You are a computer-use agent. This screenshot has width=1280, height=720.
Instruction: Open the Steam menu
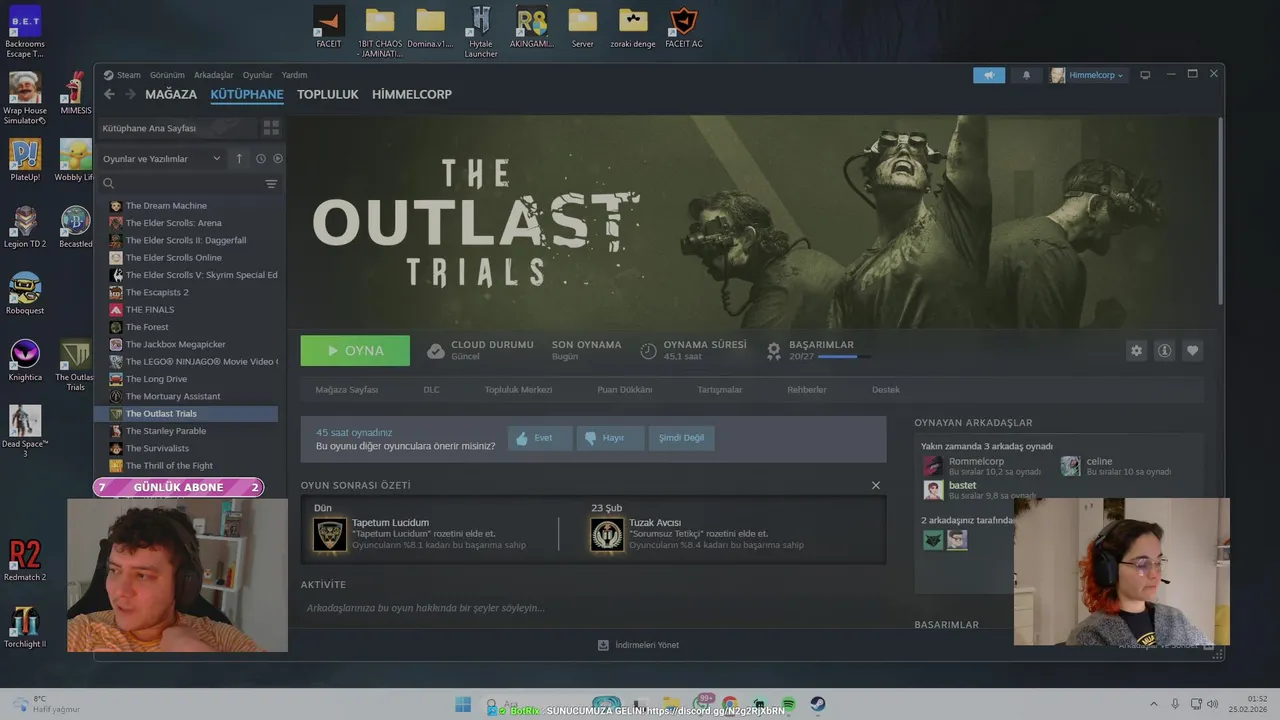pos(129,75)
